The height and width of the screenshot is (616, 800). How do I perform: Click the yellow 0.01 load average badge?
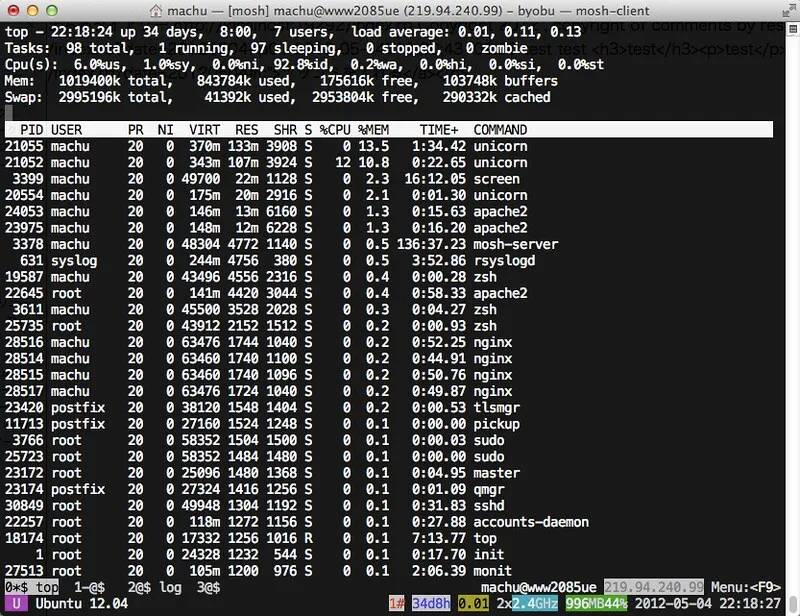pyautogui.click(x=473, y=604)
